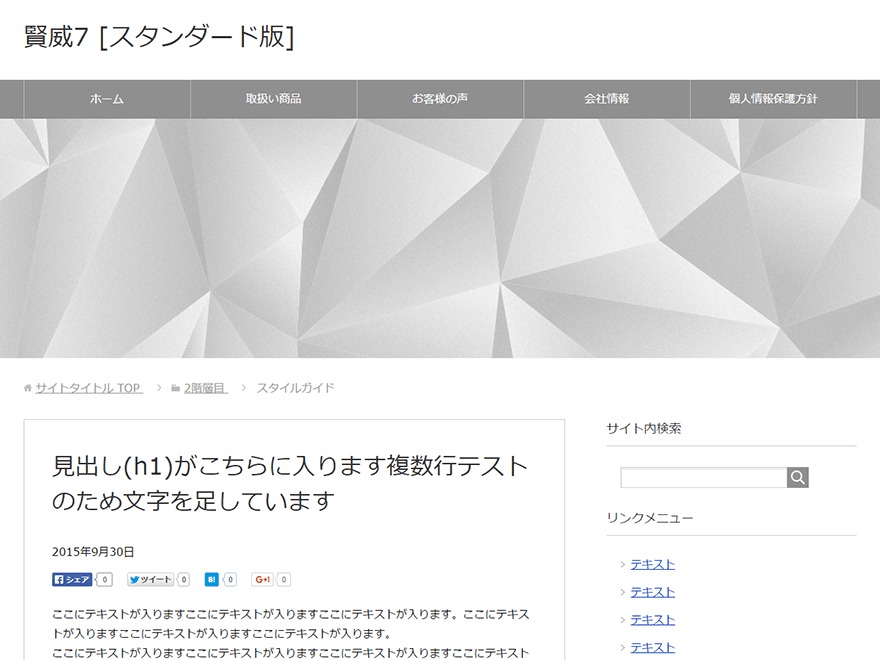
Task: Click the 見出し(h1) article heading
Action: tap(290, 484)
